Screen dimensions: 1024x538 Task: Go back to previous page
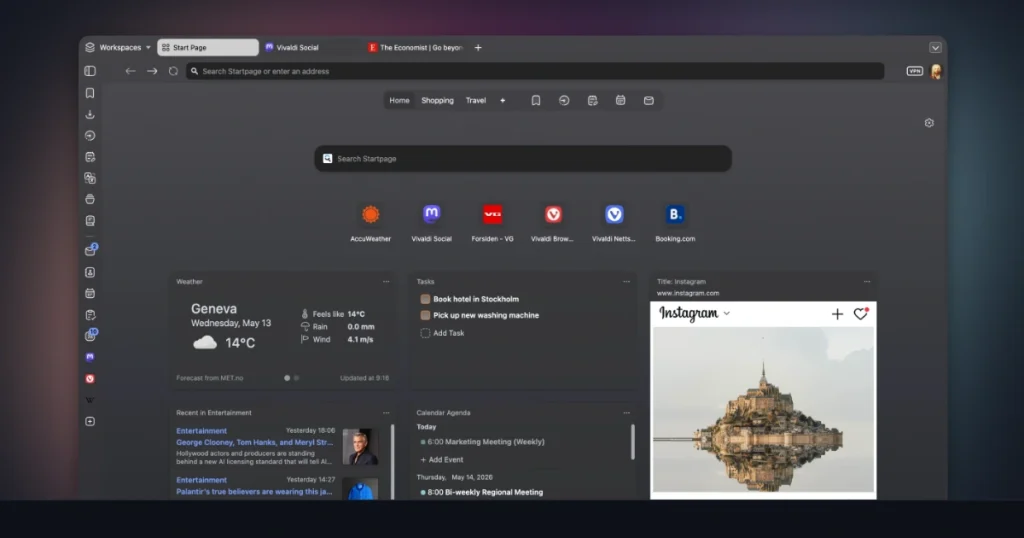pyautogui.click(x=131, y=71)
